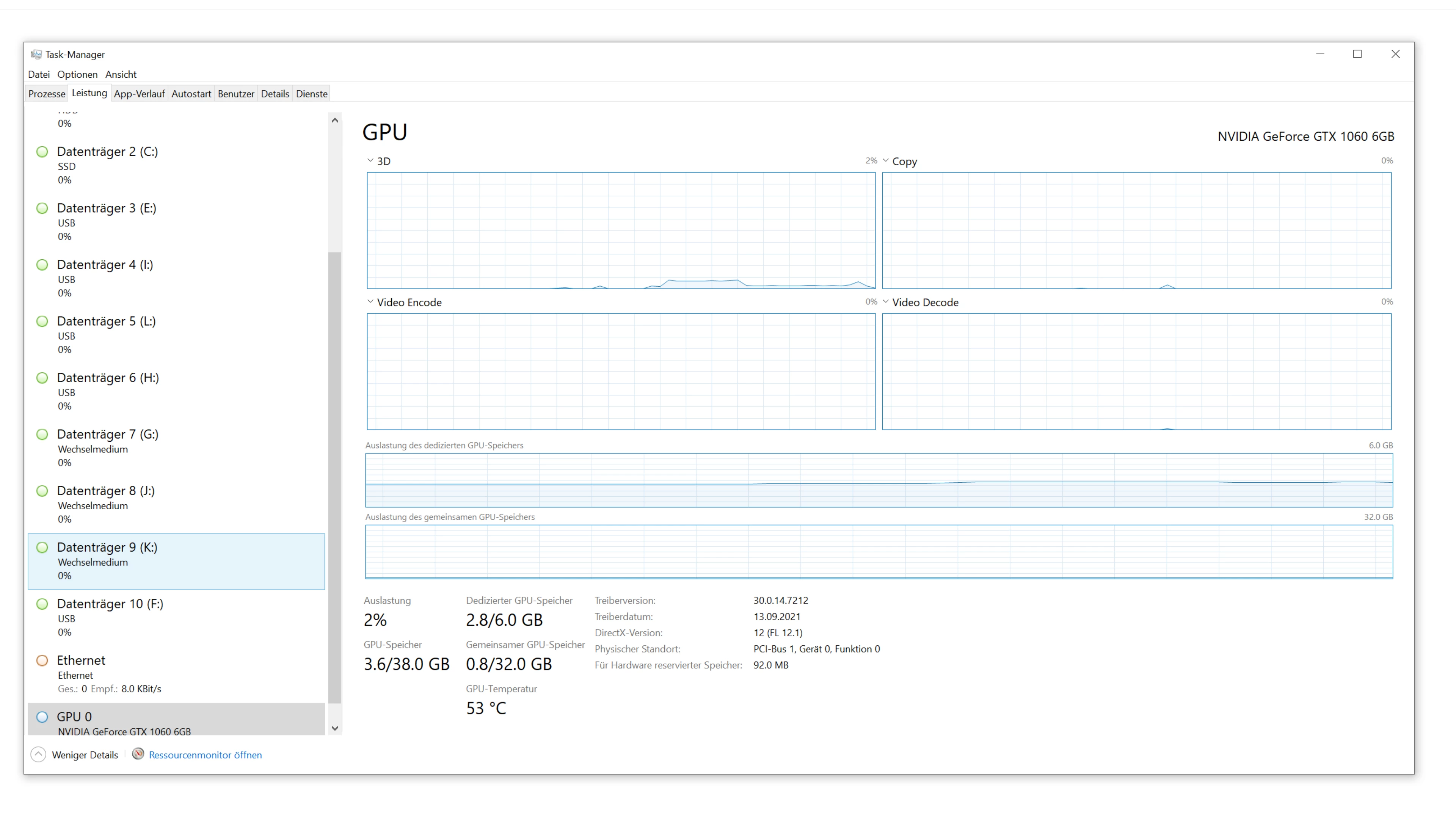Switch to the Prozesse tab

(46, 94)
